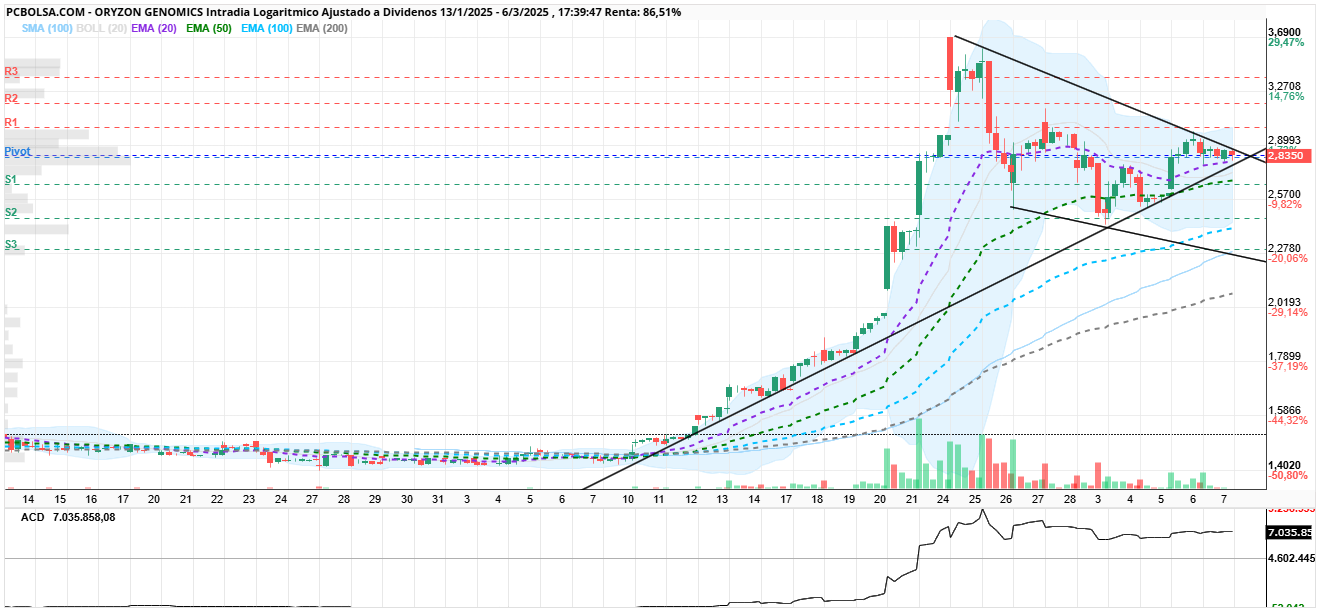Click the 3,2708 price axis value
Screen dimensions: 1320x612
point(1284,87)
